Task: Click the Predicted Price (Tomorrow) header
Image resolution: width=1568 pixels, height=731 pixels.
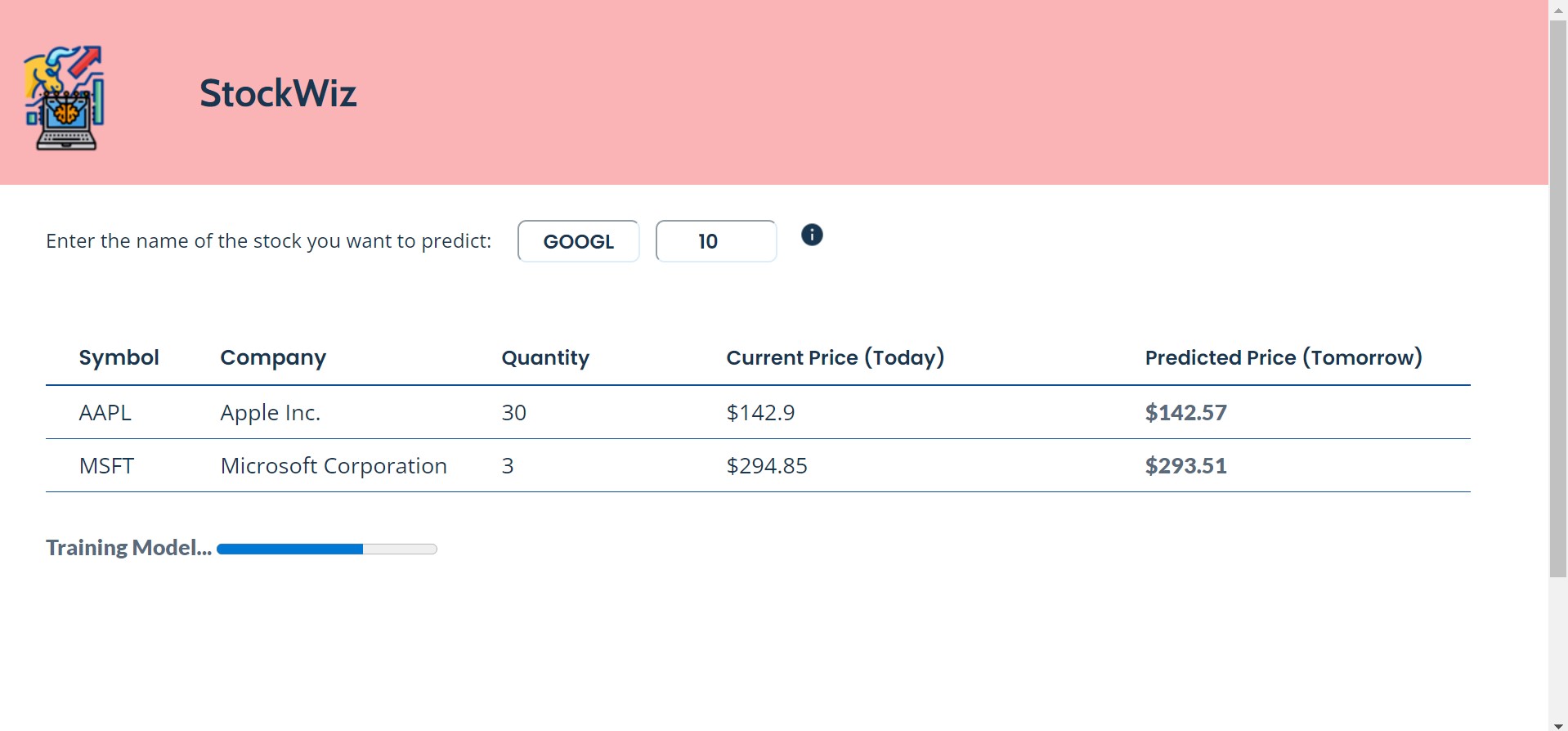Action: click(1283, 357)
